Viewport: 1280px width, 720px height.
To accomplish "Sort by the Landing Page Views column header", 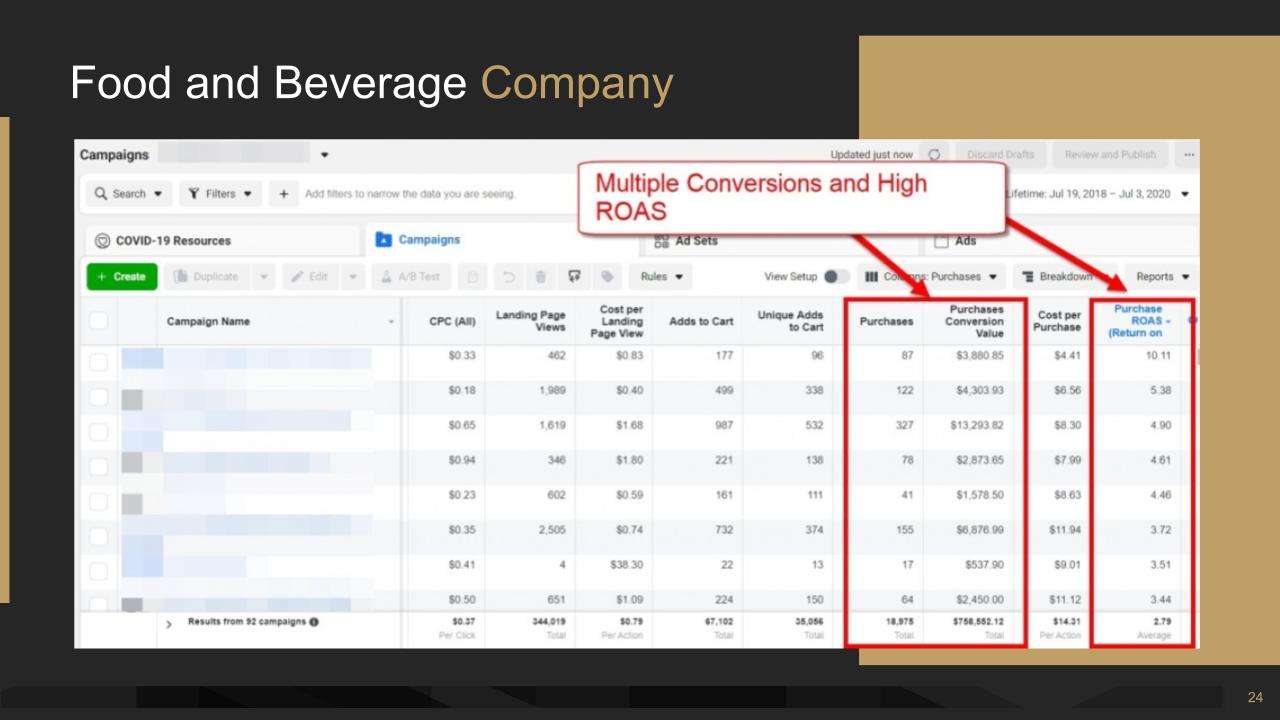I will [530, 321].
